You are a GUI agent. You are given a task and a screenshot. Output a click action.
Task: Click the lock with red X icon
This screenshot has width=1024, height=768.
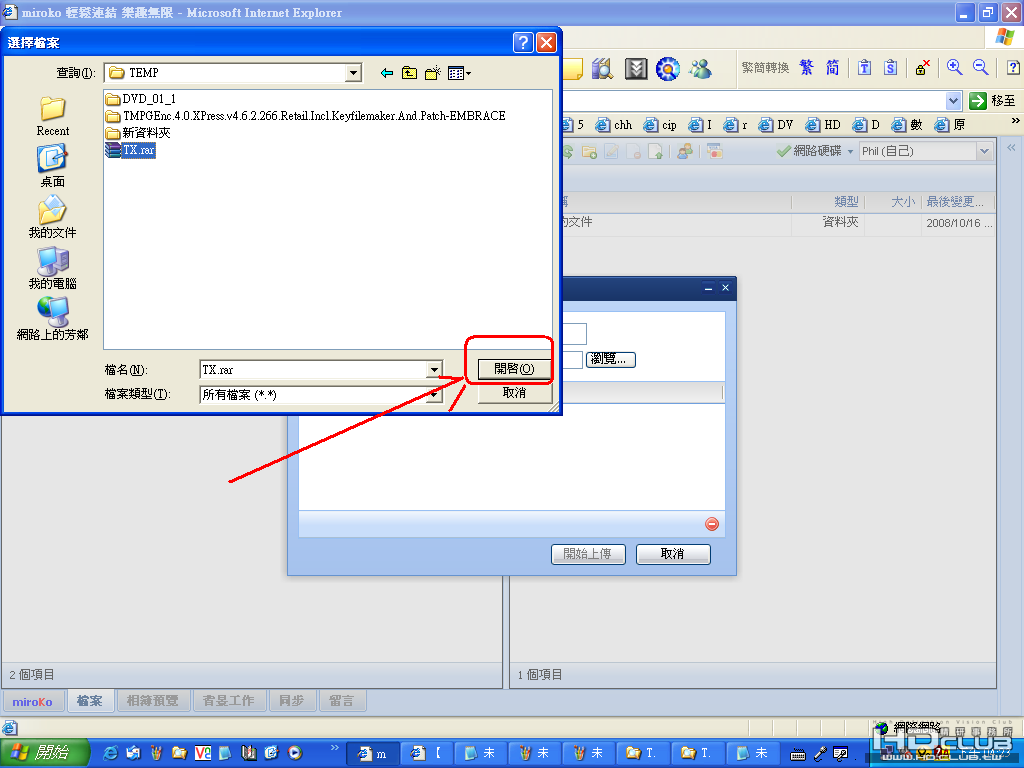click(x=922, y=68)
